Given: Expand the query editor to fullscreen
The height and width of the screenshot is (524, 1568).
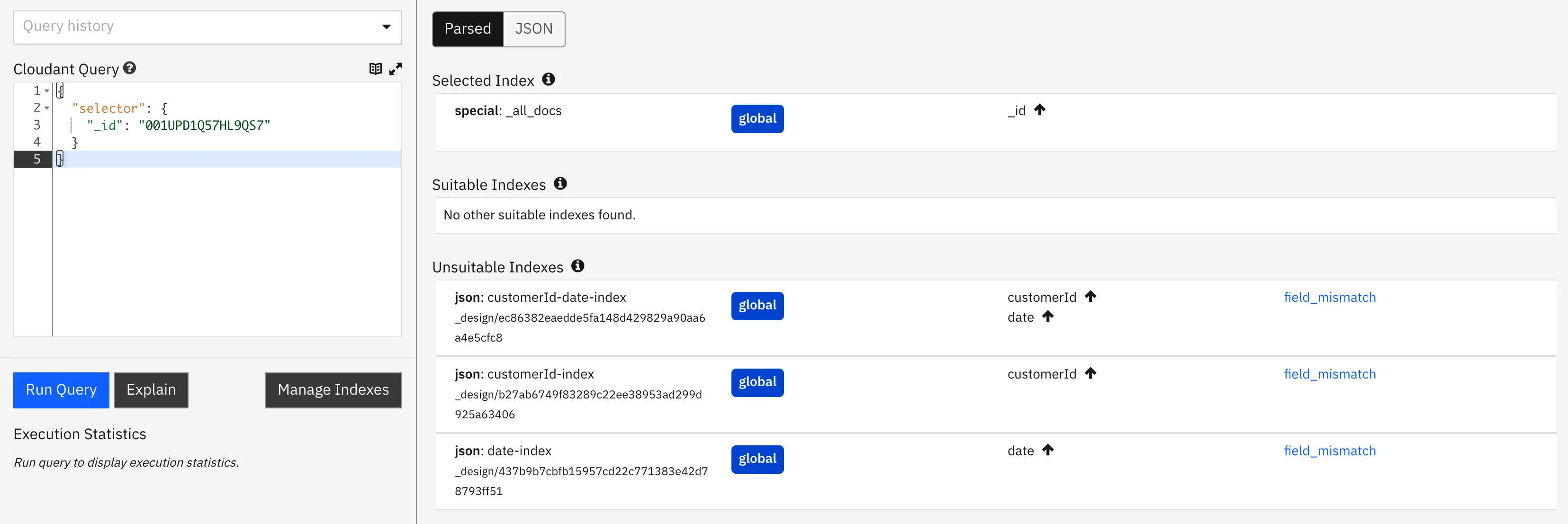Looking at the screenshot, I should pyautogui.click(x=396, y=69).
